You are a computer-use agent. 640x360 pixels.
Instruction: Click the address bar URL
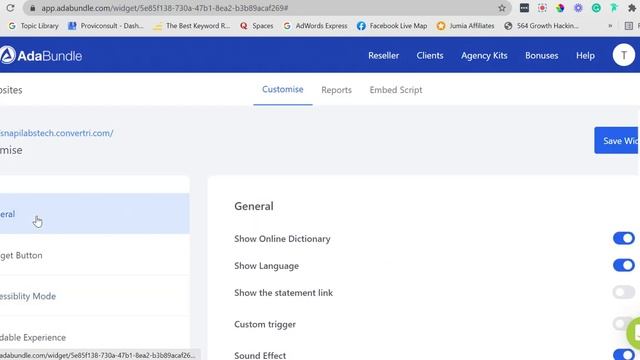pos(165,8)
